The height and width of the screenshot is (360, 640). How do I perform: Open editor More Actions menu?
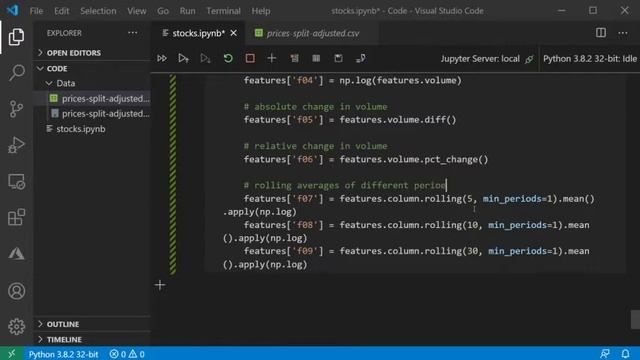[623, 33]
